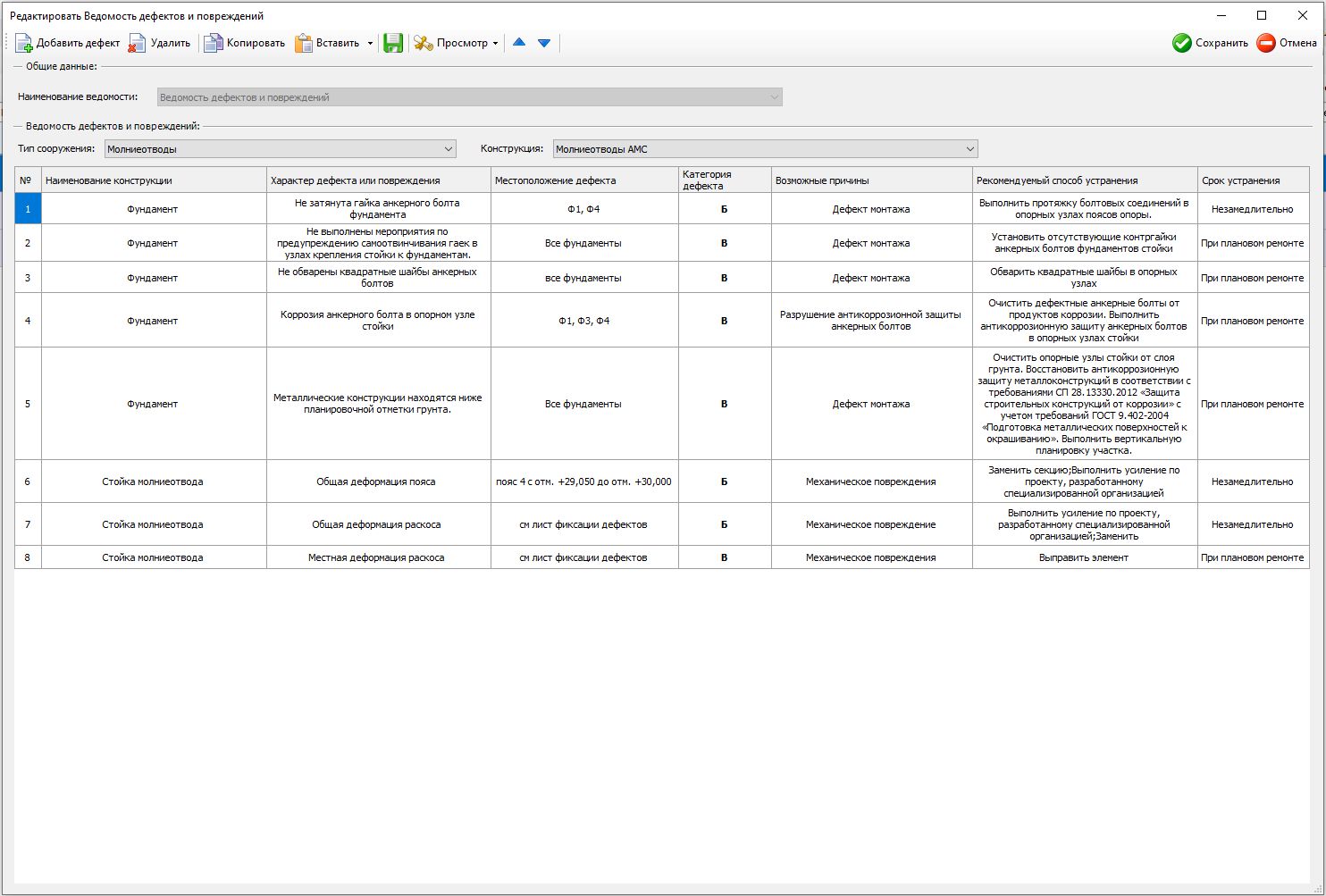The width and height of the screenshot is (1326, 896).
Task: Open the Тип сооружения dropdown
Action: coord(281,149)
